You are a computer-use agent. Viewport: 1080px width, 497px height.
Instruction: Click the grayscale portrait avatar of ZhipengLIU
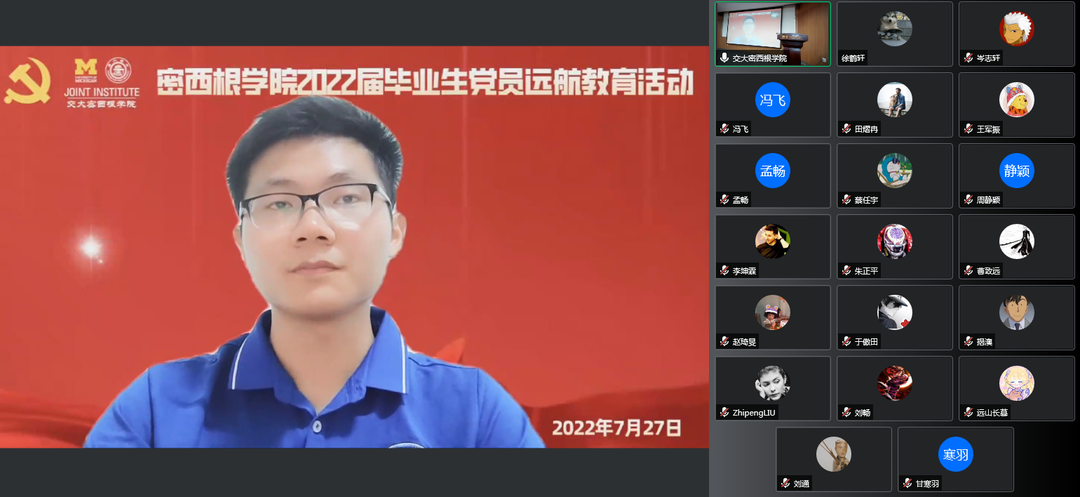click(x=773, y=383)
